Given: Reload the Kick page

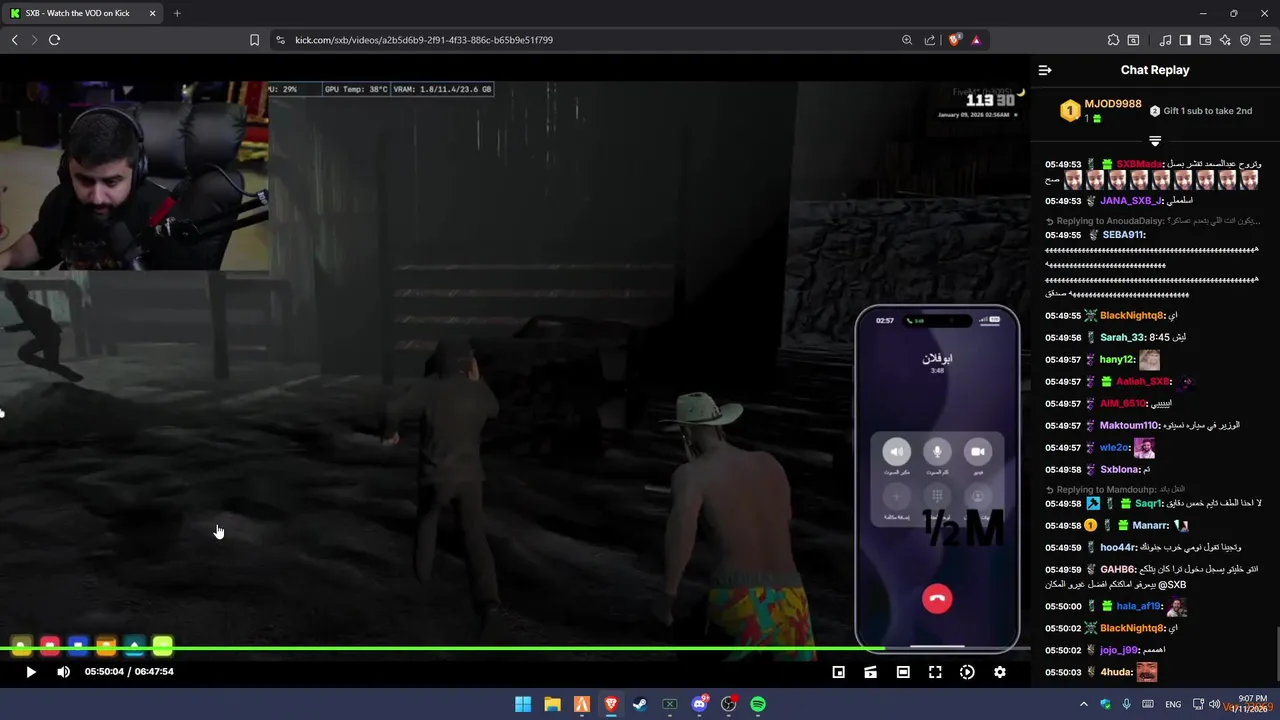Looking at the screenshot, I should coord(55,40).
